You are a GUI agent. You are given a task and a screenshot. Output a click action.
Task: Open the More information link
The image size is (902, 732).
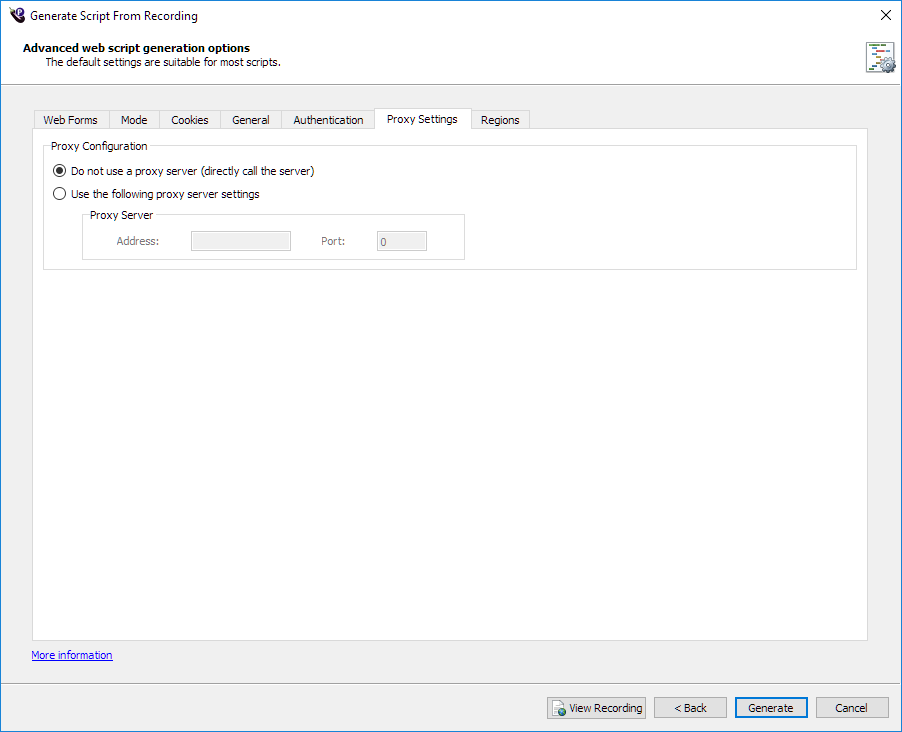[x=72, y=655]
